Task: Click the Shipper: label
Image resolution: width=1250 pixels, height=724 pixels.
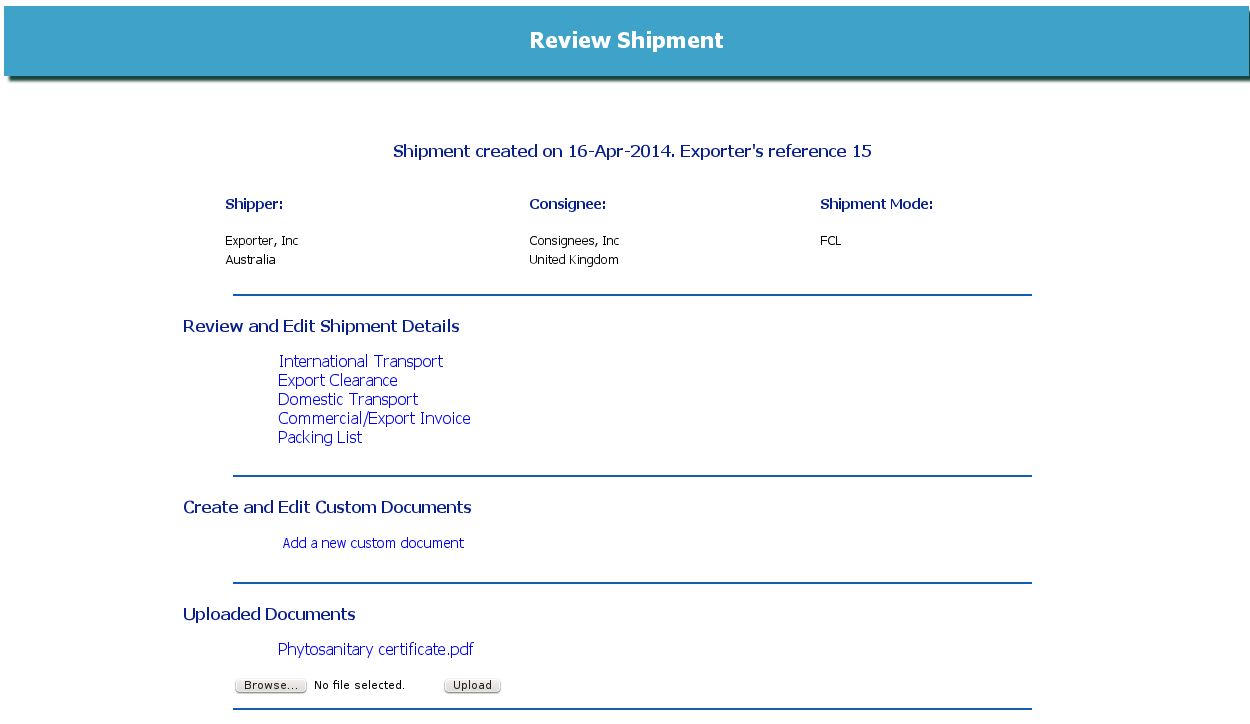Action: point(254,204)
